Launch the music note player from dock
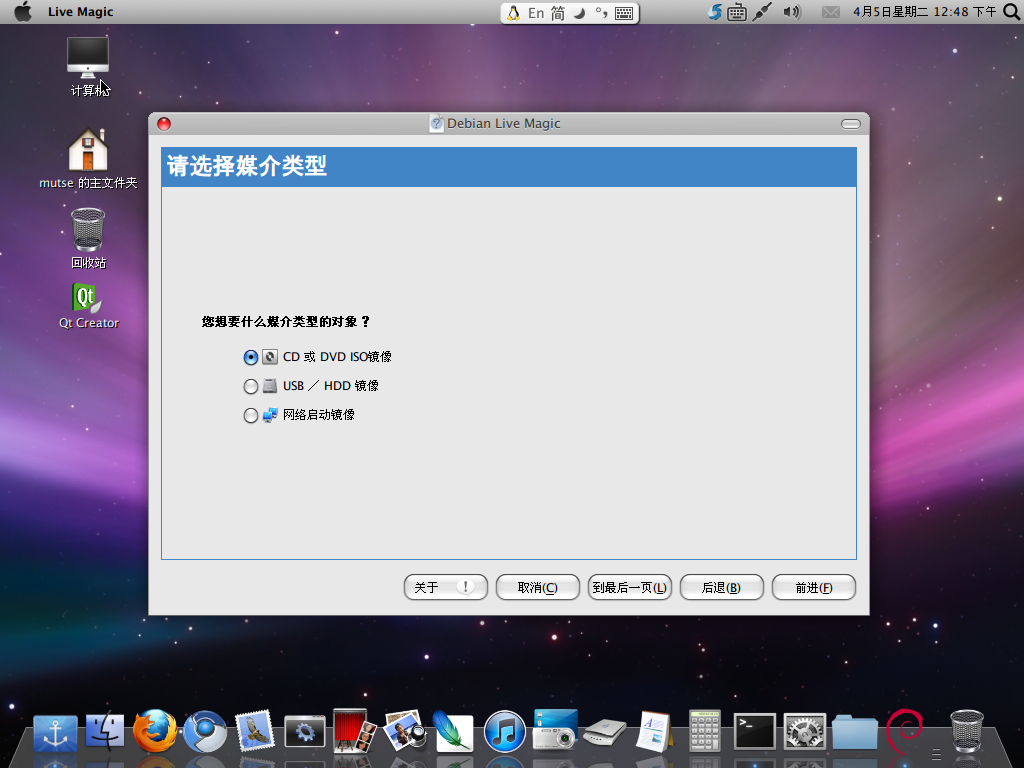 (x=504, y=731)
